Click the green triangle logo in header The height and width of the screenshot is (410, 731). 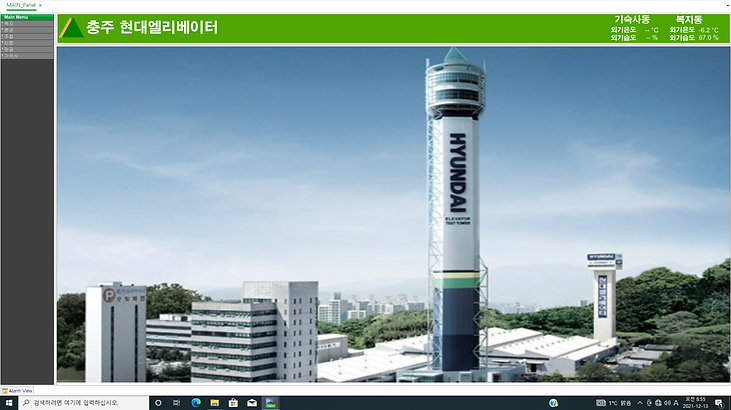[x=71, y=28]
